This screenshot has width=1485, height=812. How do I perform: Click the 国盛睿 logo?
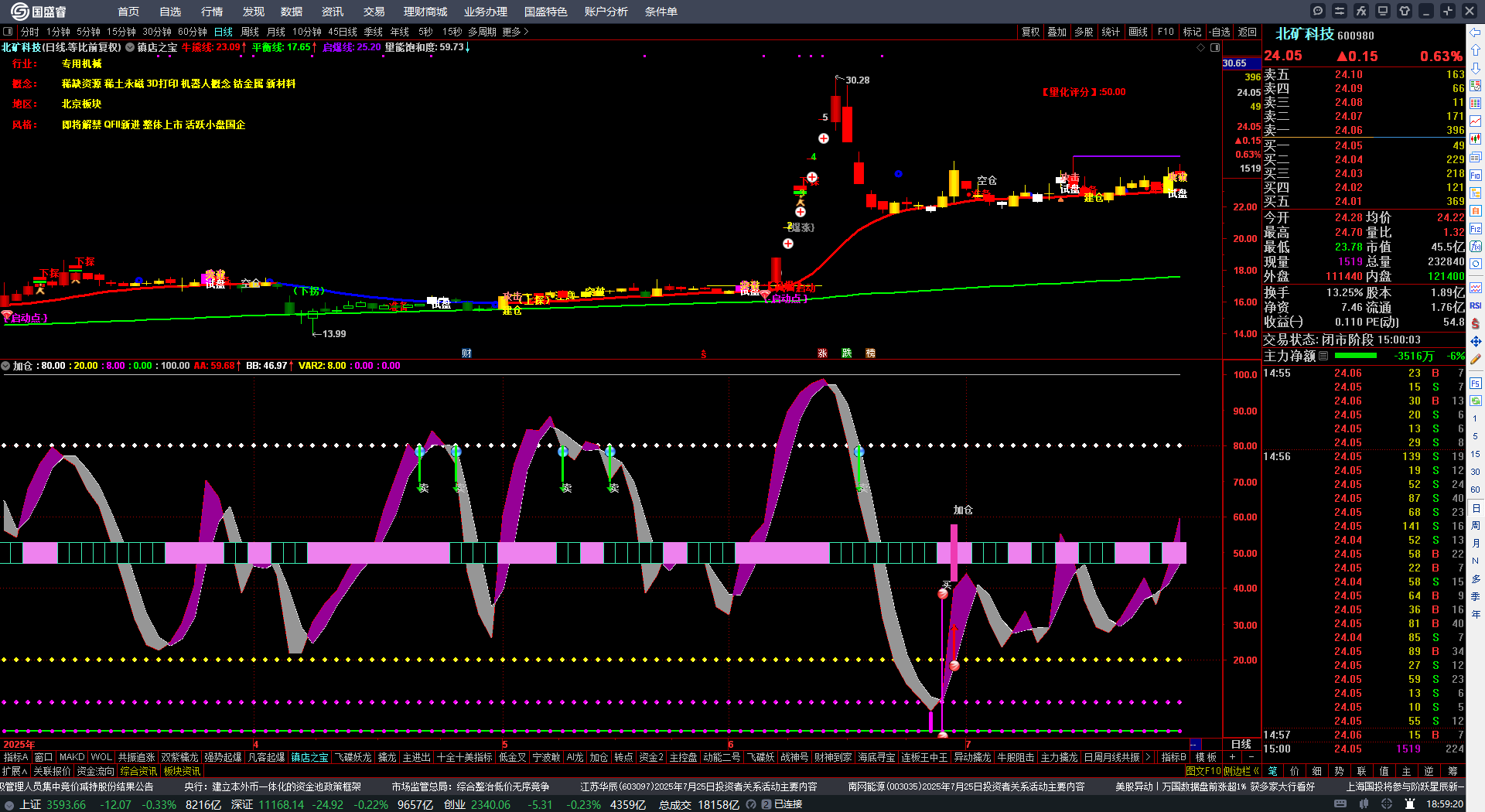(39, 12)
